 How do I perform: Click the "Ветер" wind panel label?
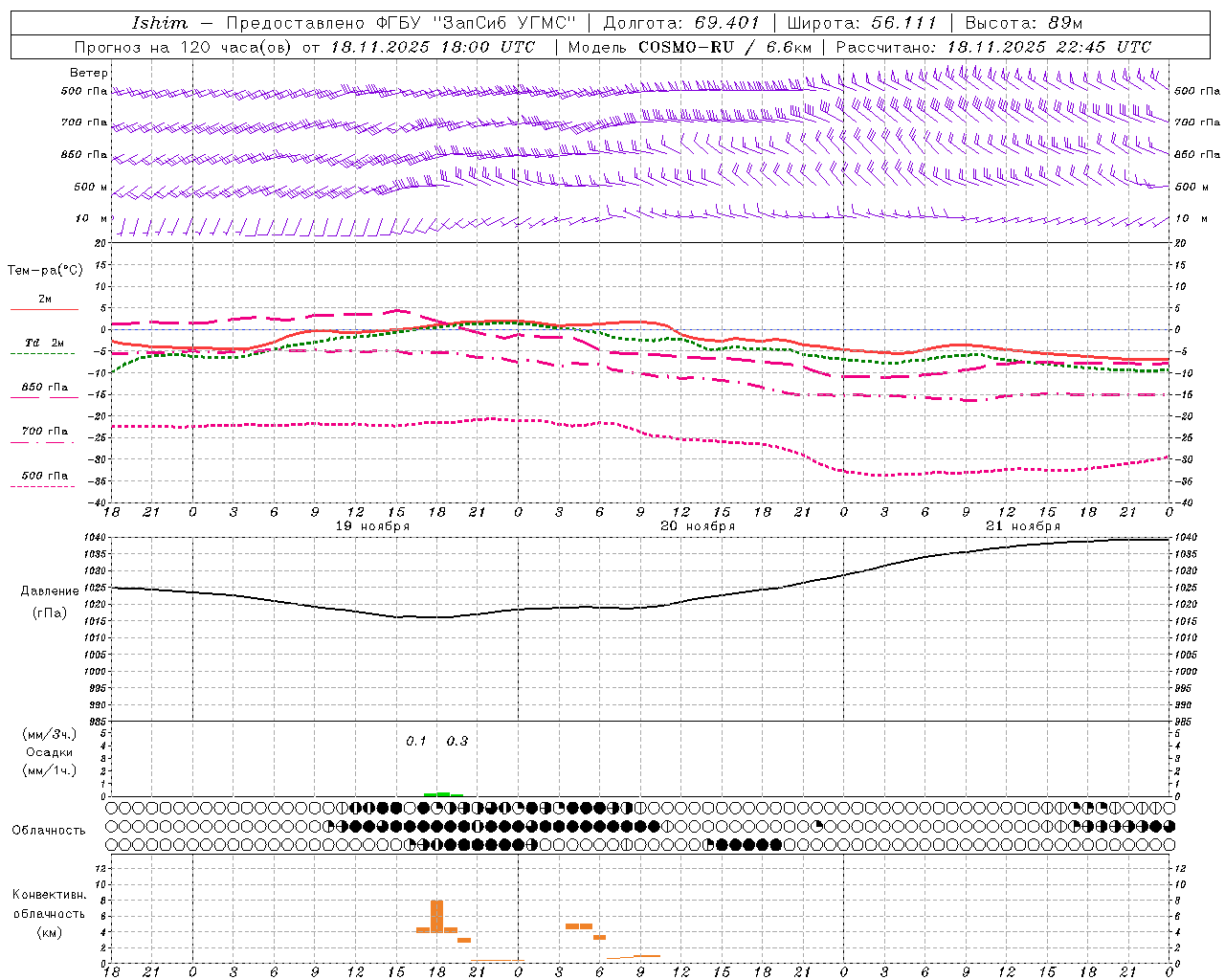[x=89, y=73]
